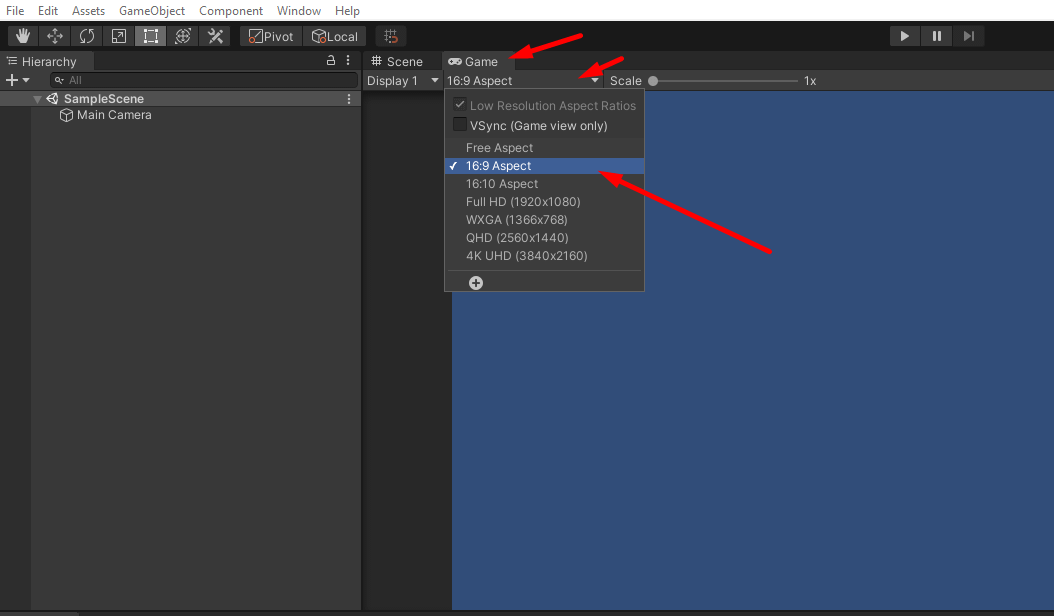This screenshot has height=616, width=1054.
Task: Open the create object plus dropdown
Action: click(x=17, y=80)
